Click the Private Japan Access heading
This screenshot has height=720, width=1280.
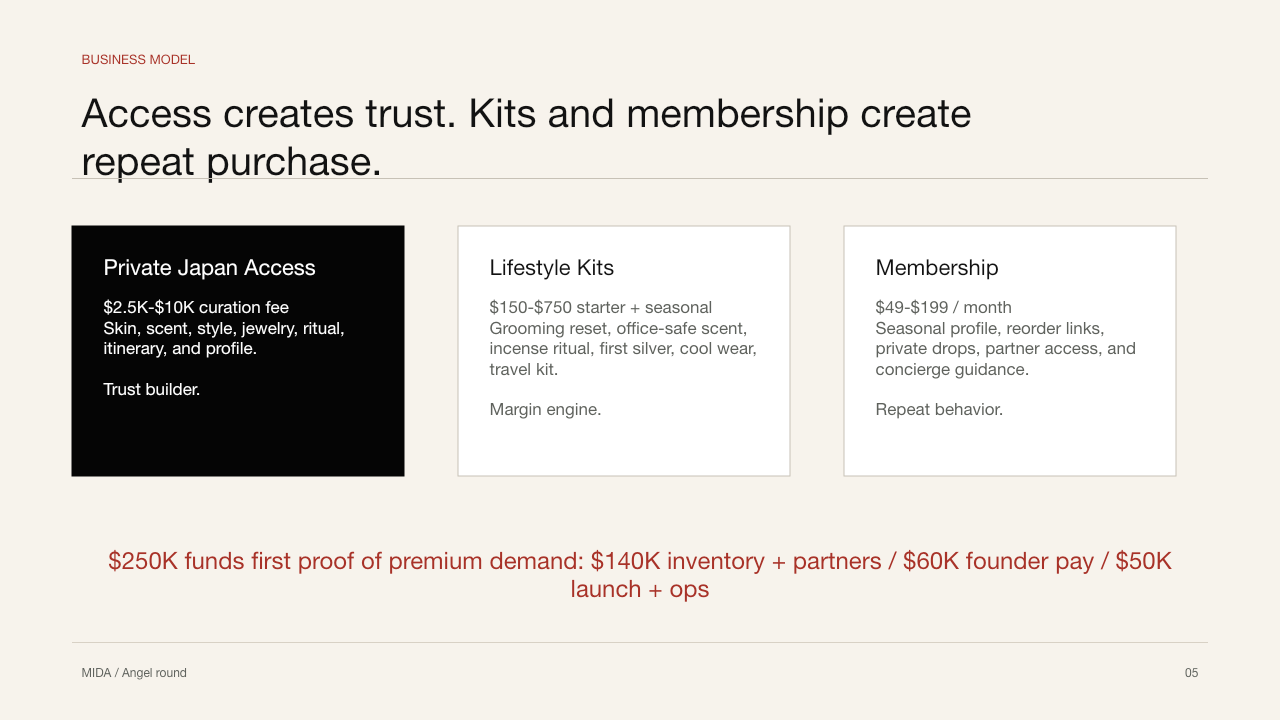click(x=209, y=268)
